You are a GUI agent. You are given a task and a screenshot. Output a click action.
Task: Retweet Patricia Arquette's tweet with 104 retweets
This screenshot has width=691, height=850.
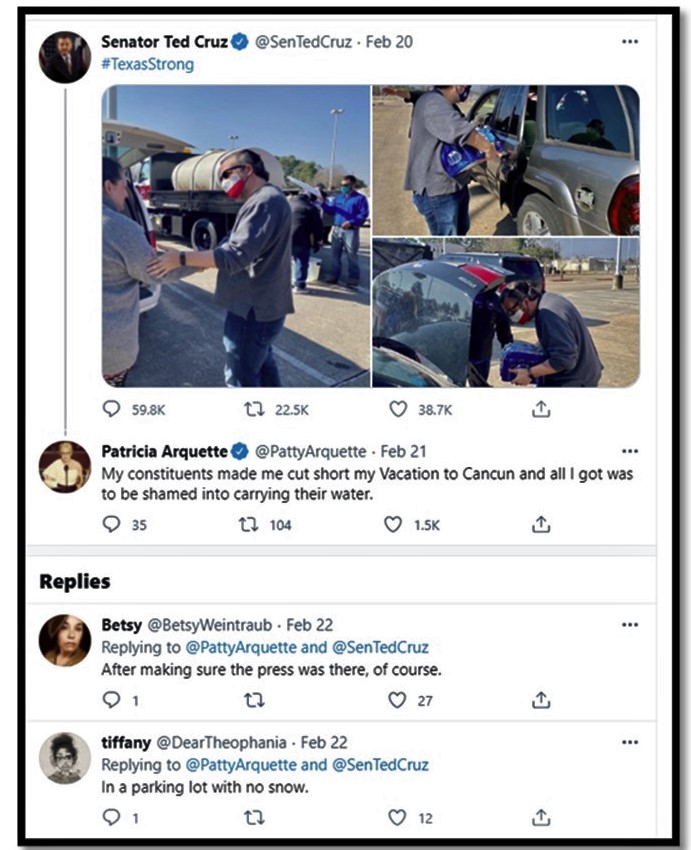pos(254,524)
